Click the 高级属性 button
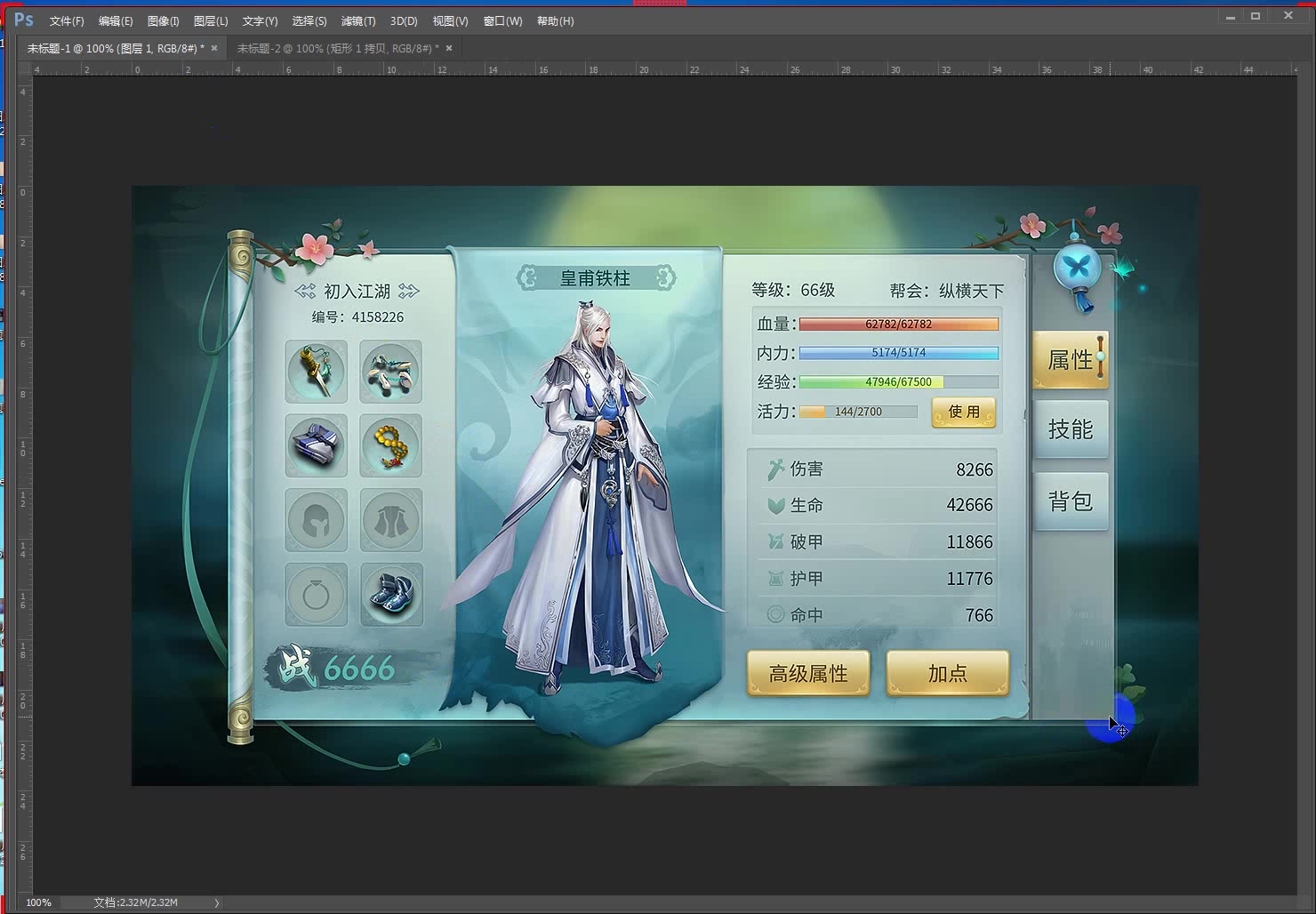The width and height of the screenshot is (1316, 914). [808, 673]
